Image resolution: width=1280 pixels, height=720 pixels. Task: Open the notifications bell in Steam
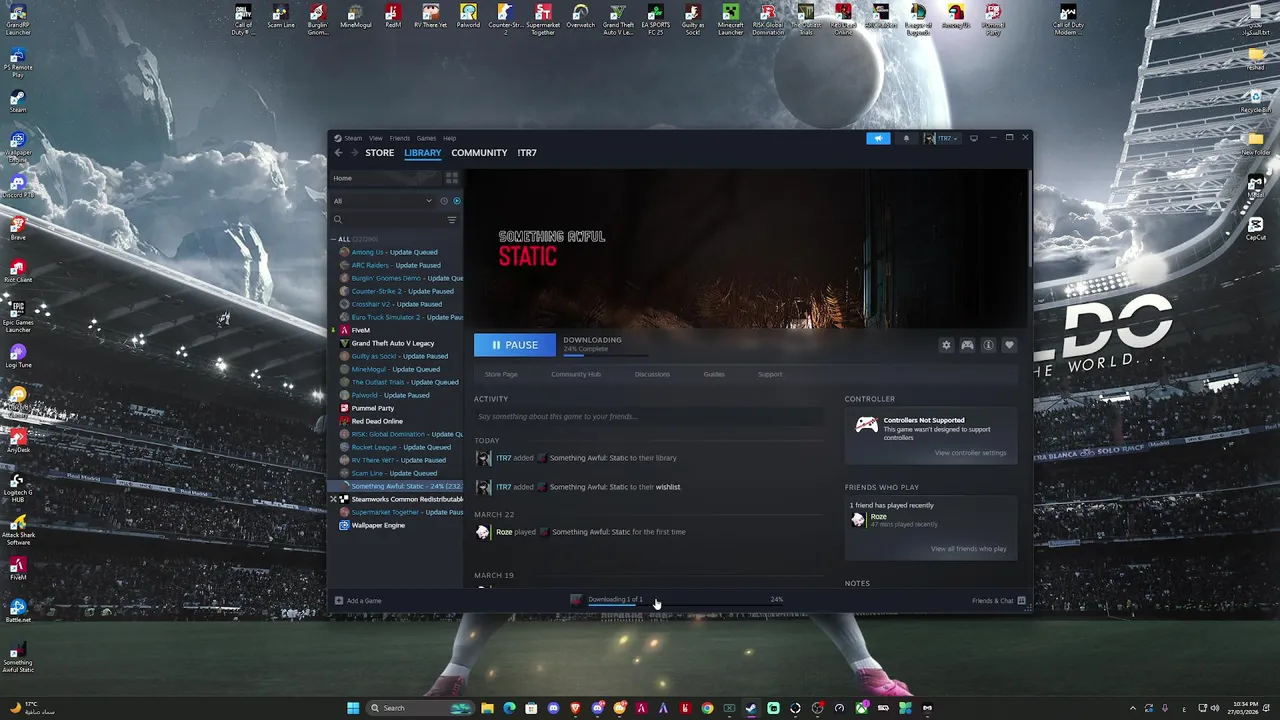906,138
